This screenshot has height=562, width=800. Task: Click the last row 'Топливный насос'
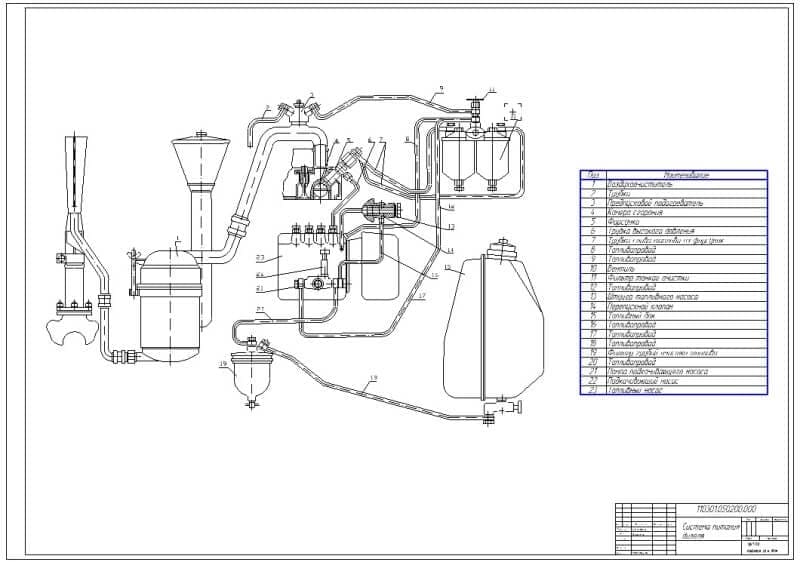tap(673, 390)
